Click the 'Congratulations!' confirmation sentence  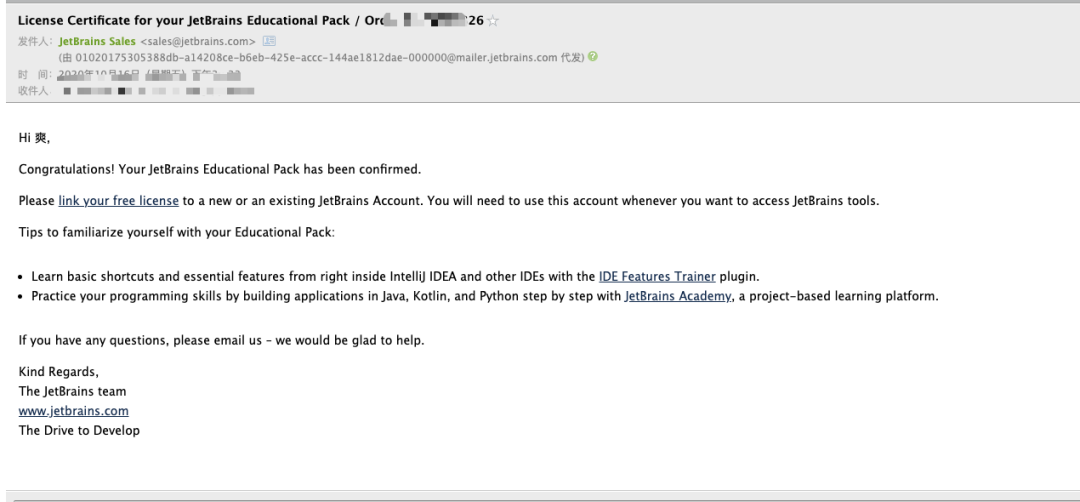(220, 169)
